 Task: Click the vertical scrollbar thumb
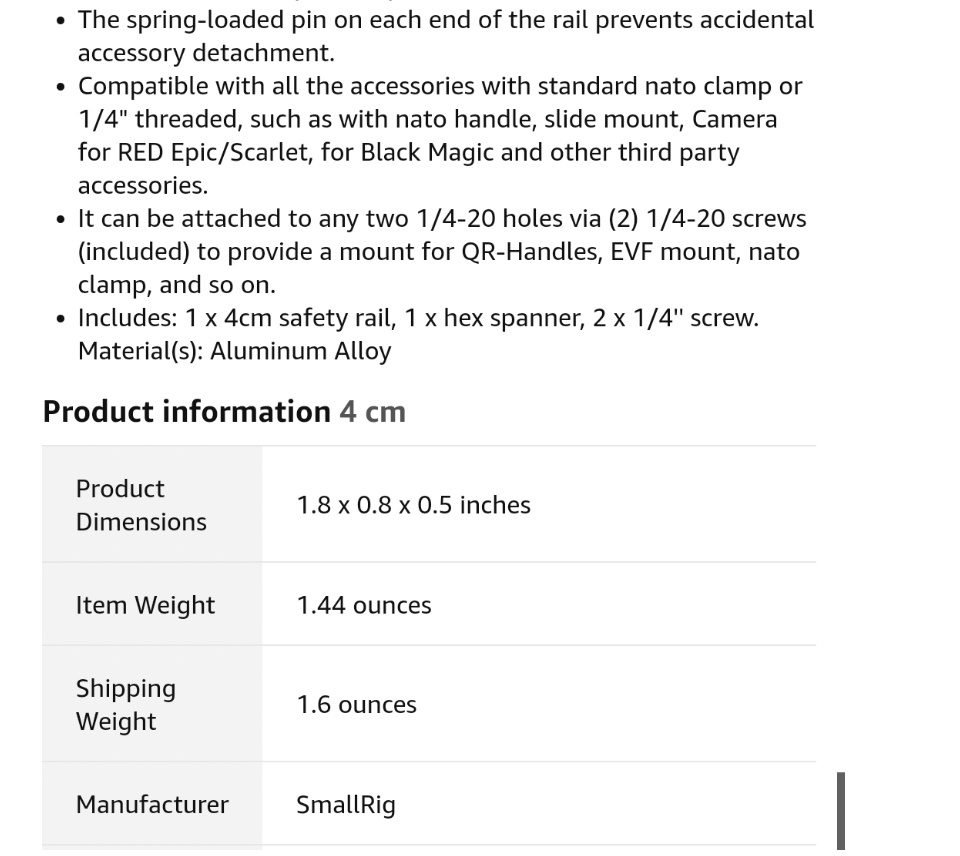tap(841, 810)
